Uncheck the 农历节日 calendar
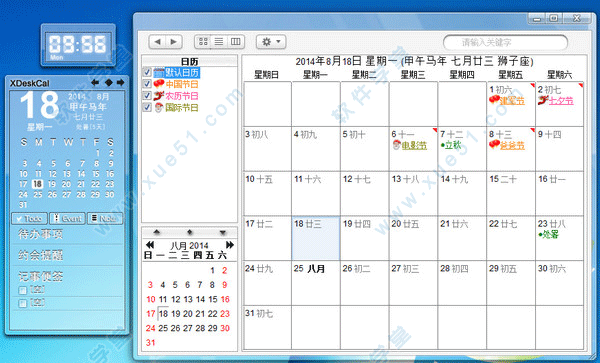This screenshot has height=363, width=600. [147, 95]
